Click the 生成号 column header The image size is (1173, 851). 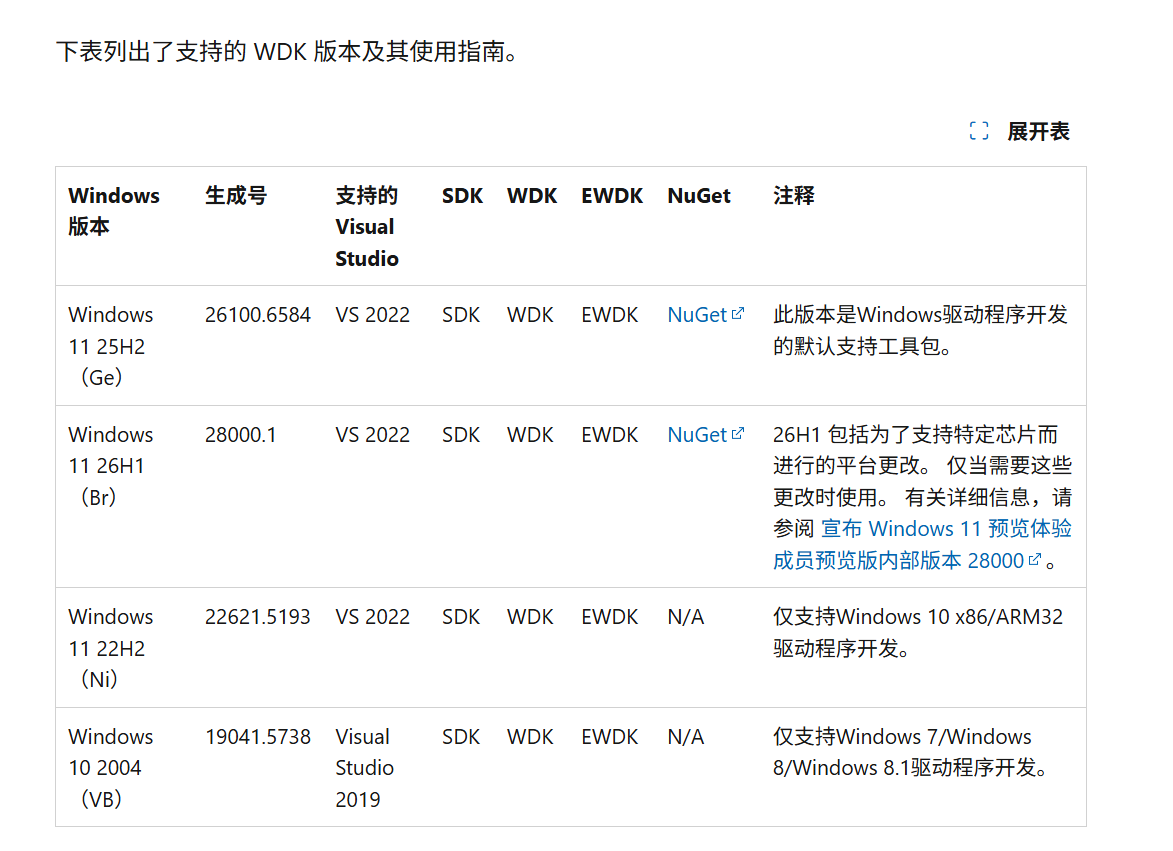(x=236, y=196)
